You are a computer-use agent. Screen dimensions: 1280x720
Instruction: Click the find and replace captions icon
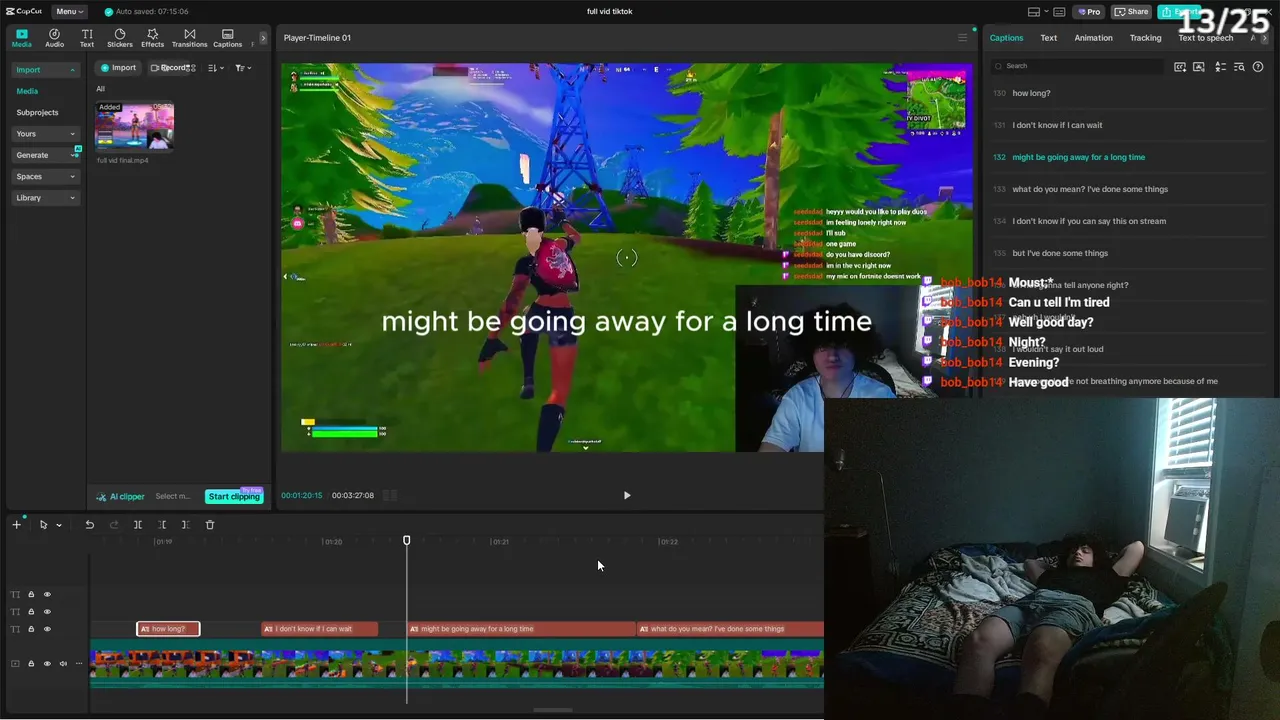pos(1239,67)
